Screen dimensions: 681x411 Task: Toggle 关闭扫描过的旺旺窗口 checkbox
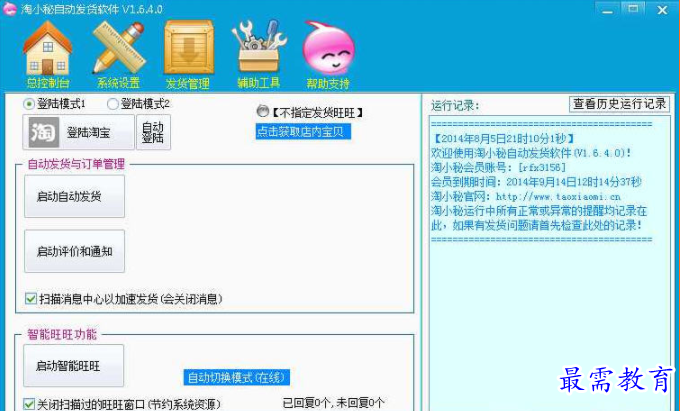click(x=29, y=404)
